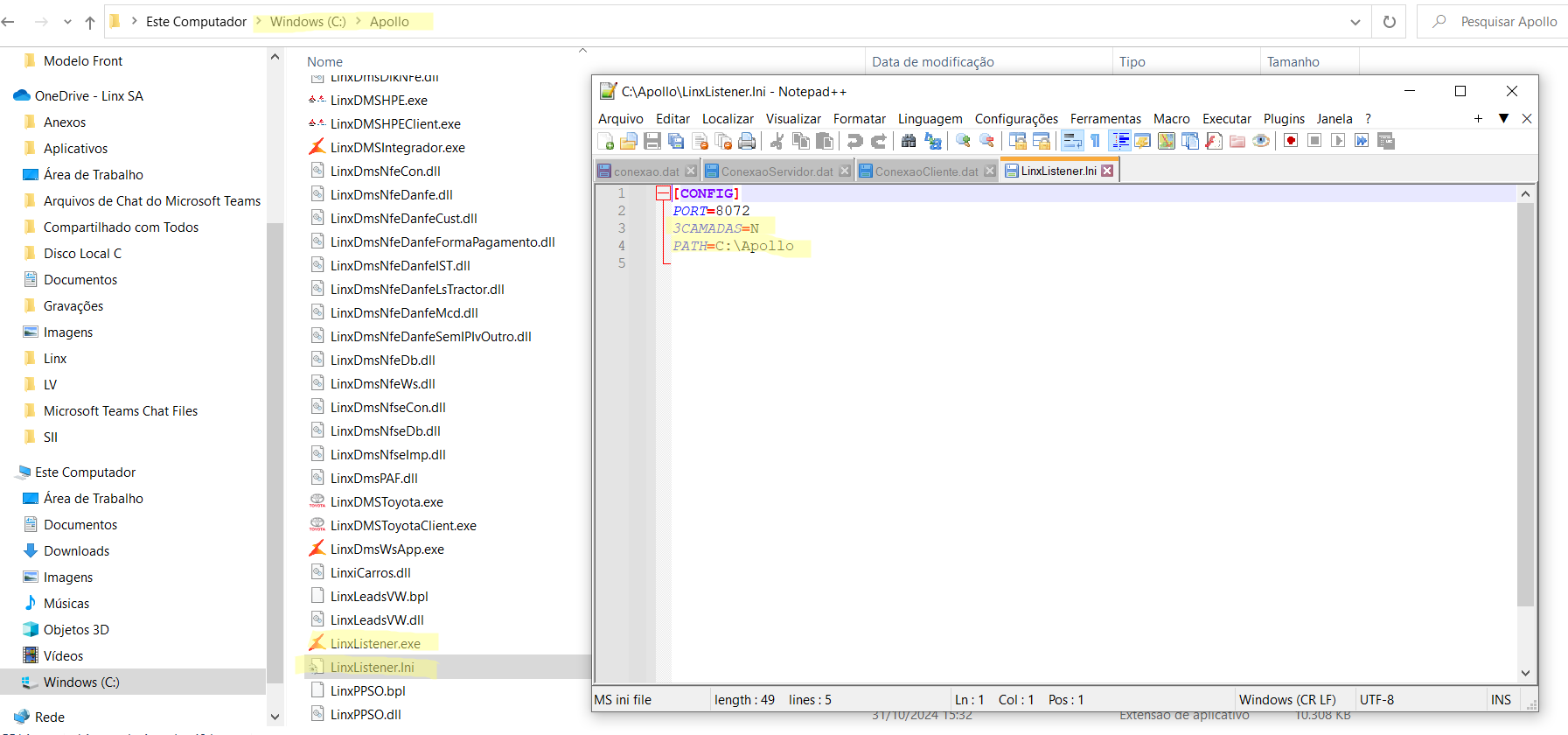This screenshot has height=735, width=1568.
Task: Toggle word wrap in Notepad++ toolbar
Action: [1072, 141]
